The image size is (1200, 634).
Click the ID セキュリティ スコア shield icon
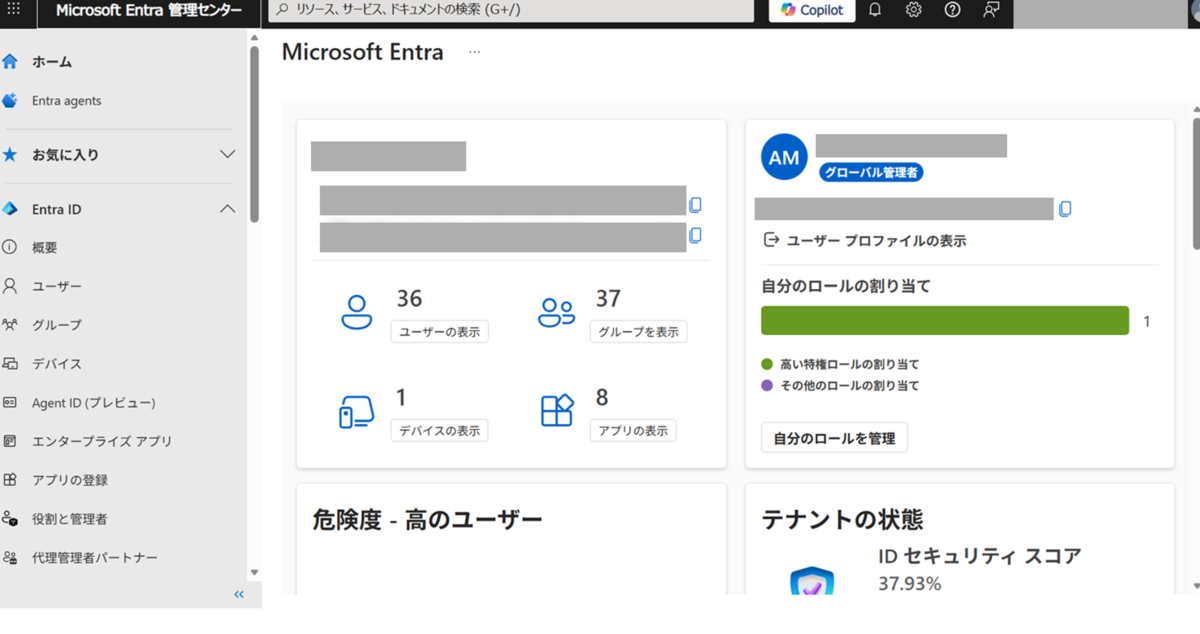[811, 580]
